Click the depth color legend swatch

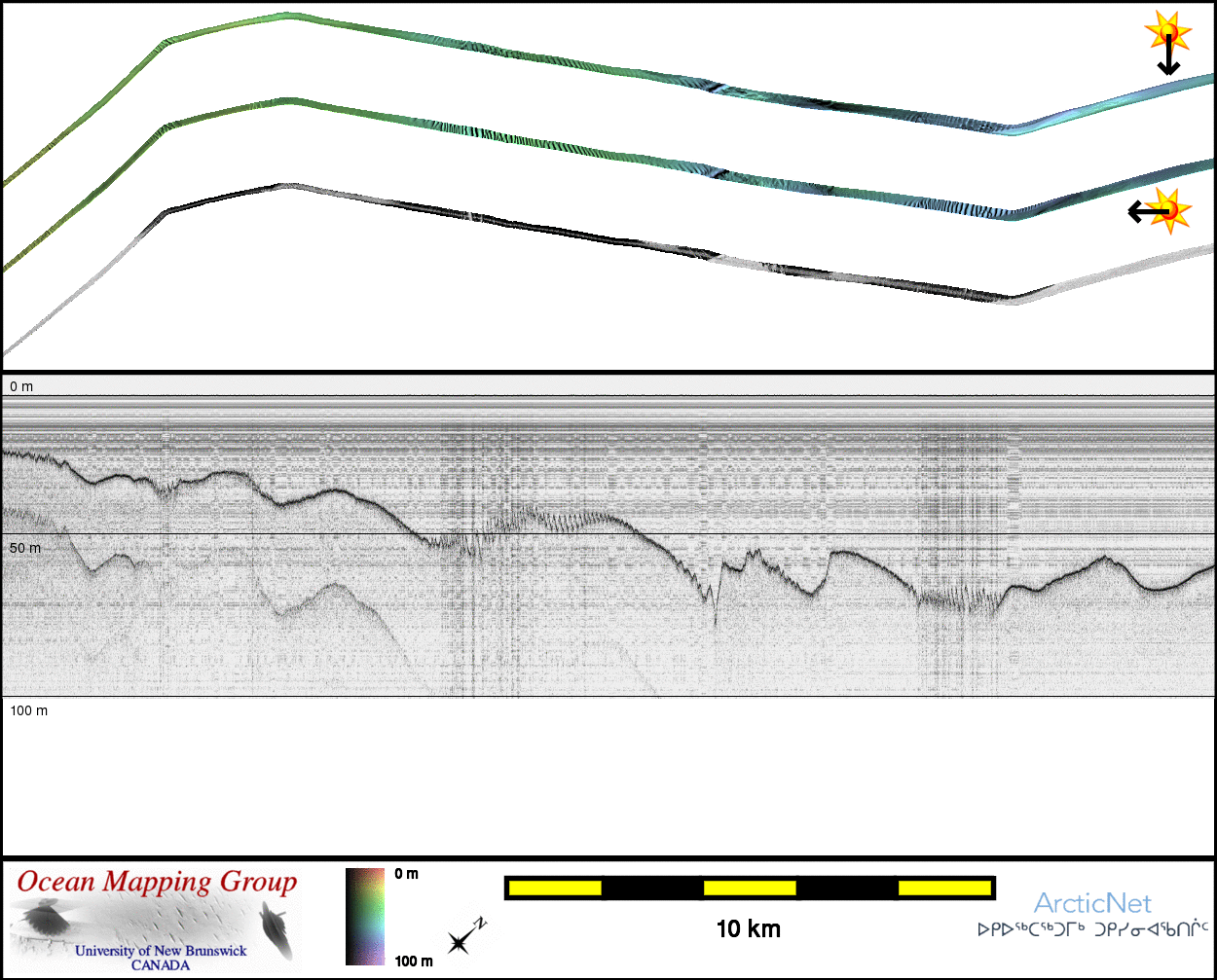[x=365, y=916]
